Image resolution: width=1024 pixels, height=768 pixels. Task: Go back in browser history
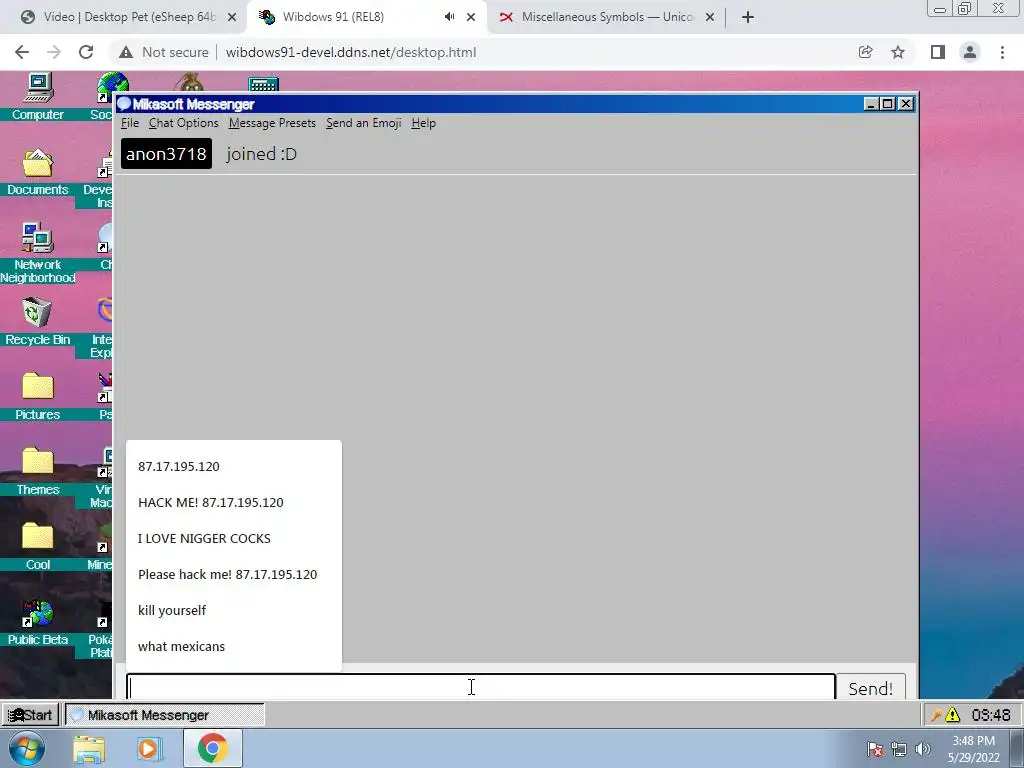click(x=22, y=52)
